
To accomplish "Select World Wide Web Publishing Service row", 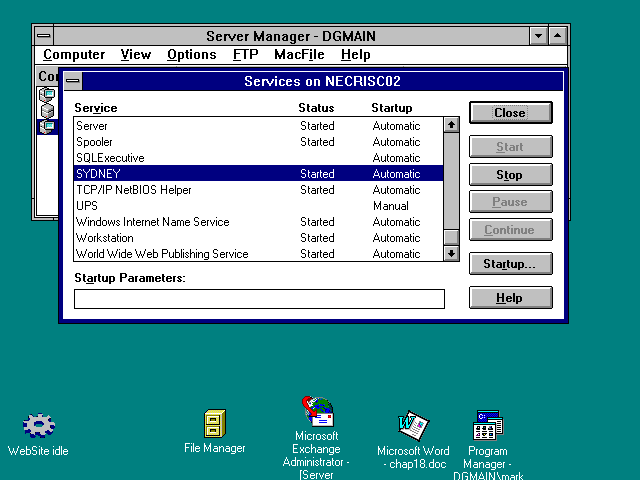I will [258, 253].
